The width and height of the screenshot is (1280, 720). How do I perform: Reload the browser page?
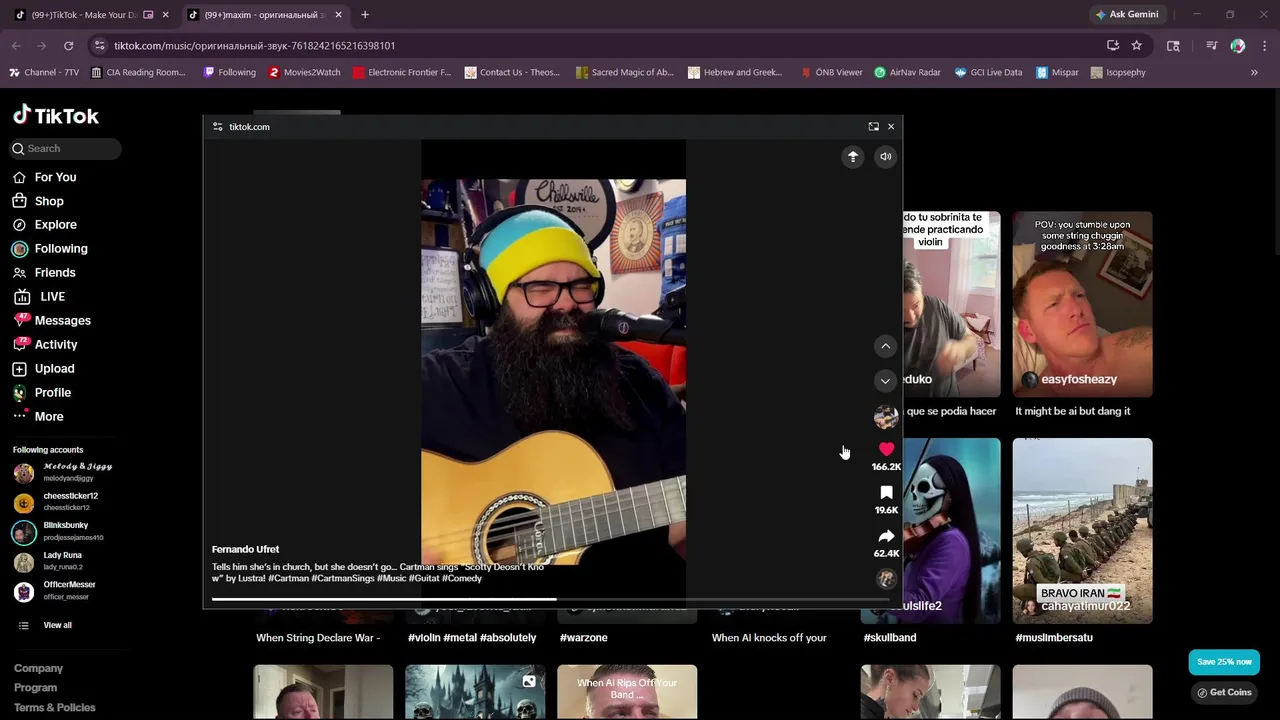tap(68, 46)
